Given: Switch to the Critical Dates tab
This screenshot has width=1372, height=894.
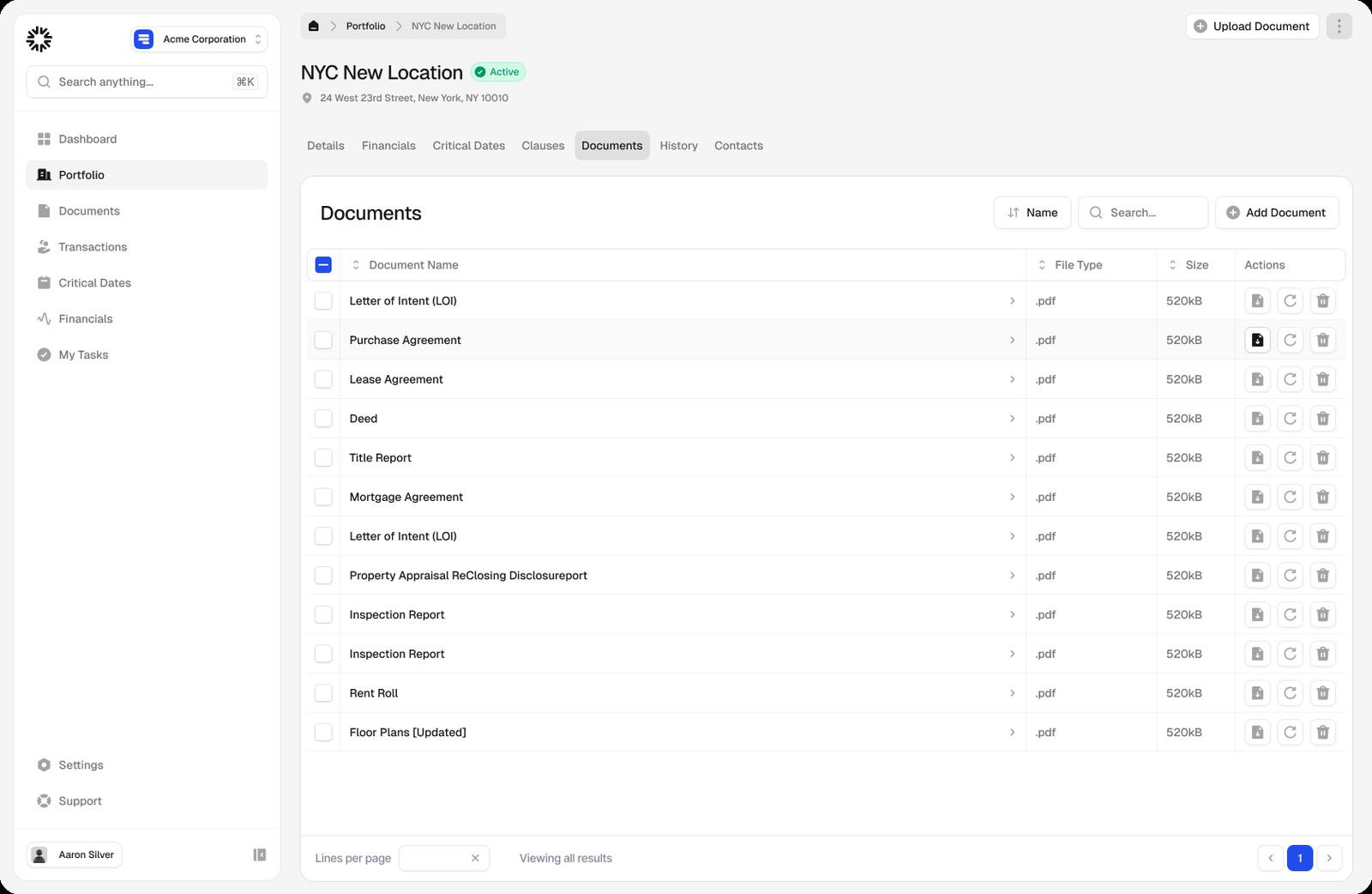Looking at the screenshot, I should (x=468, y=146).
